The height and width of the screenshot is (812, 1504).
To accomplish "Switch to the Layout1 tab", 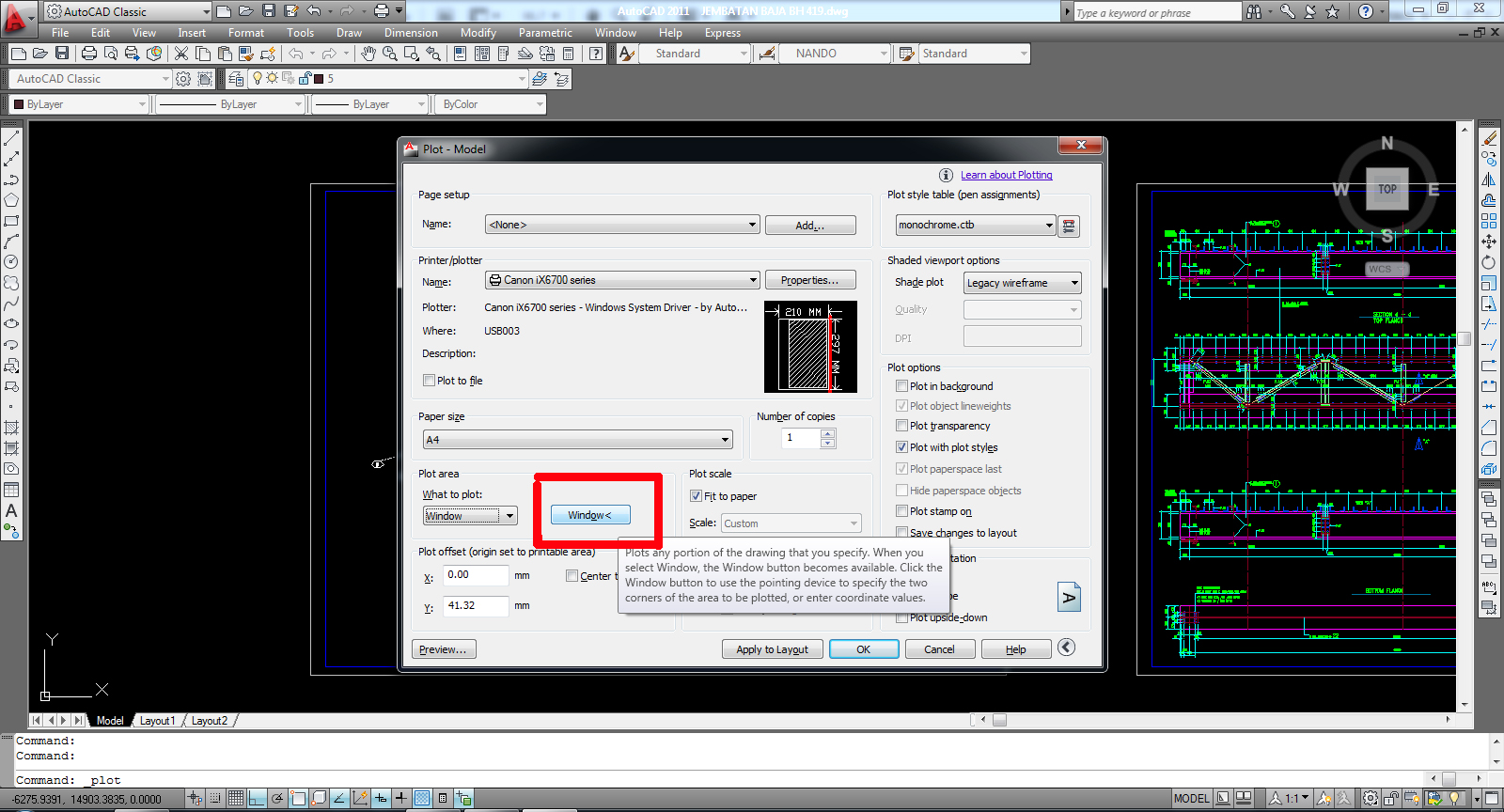I will pyautogui.click(x=157, y=721).
